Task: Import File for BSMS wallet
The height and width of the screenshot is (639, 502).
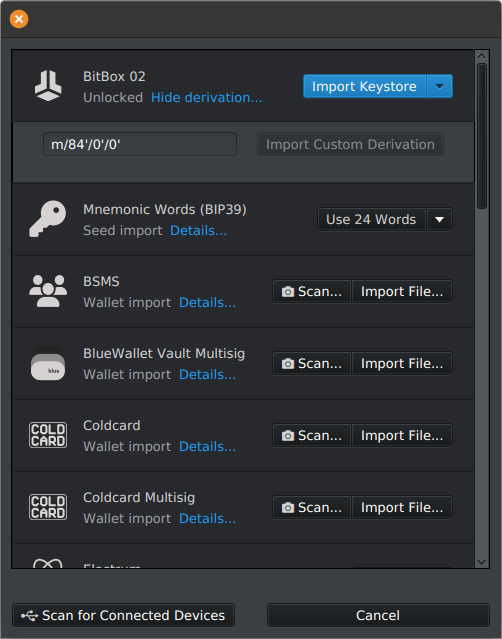Action: (402, 291)
